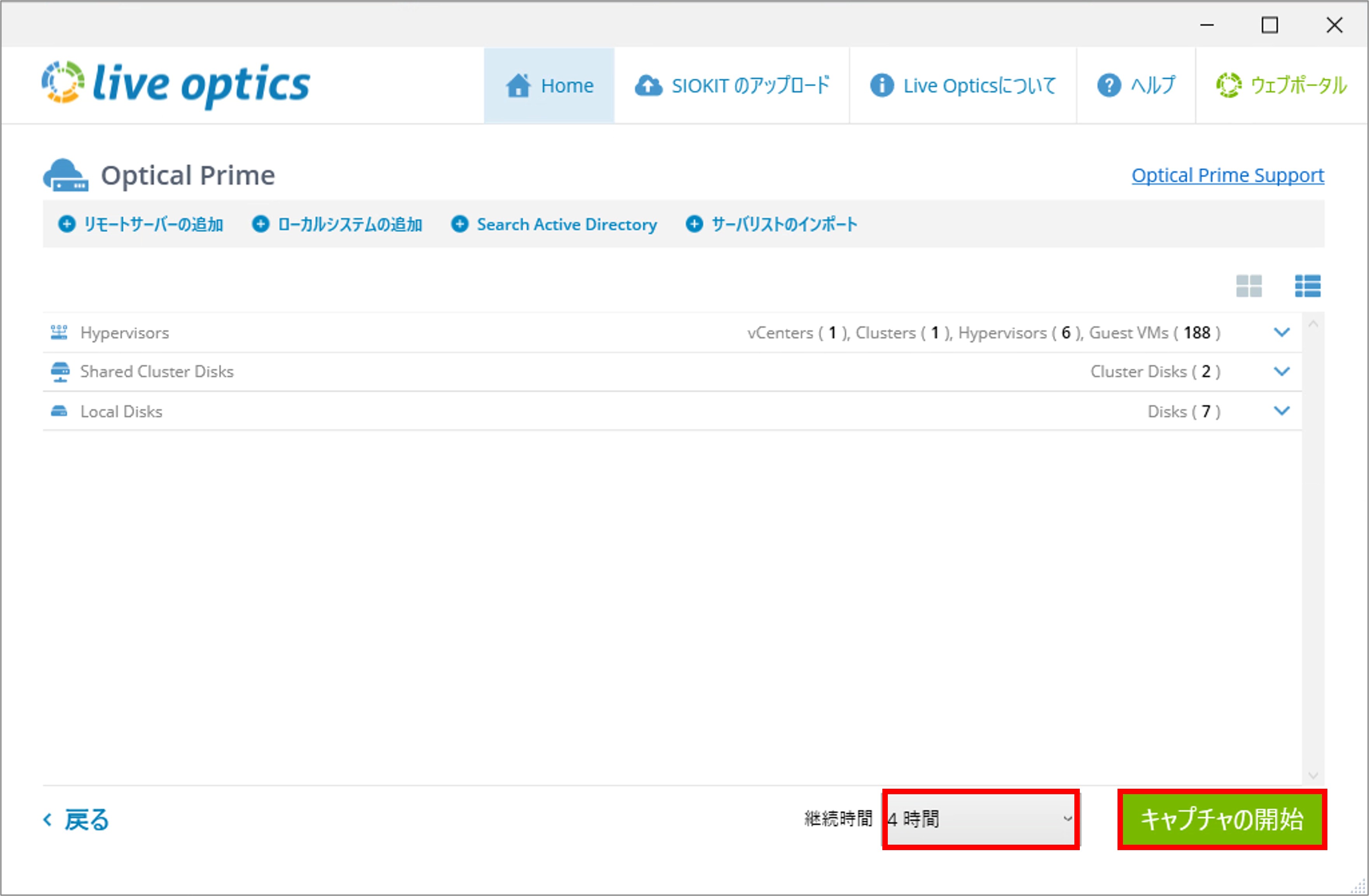Minimize the Live Optics window
The image size is (1369, 896).
click(x=1207, y=25)
